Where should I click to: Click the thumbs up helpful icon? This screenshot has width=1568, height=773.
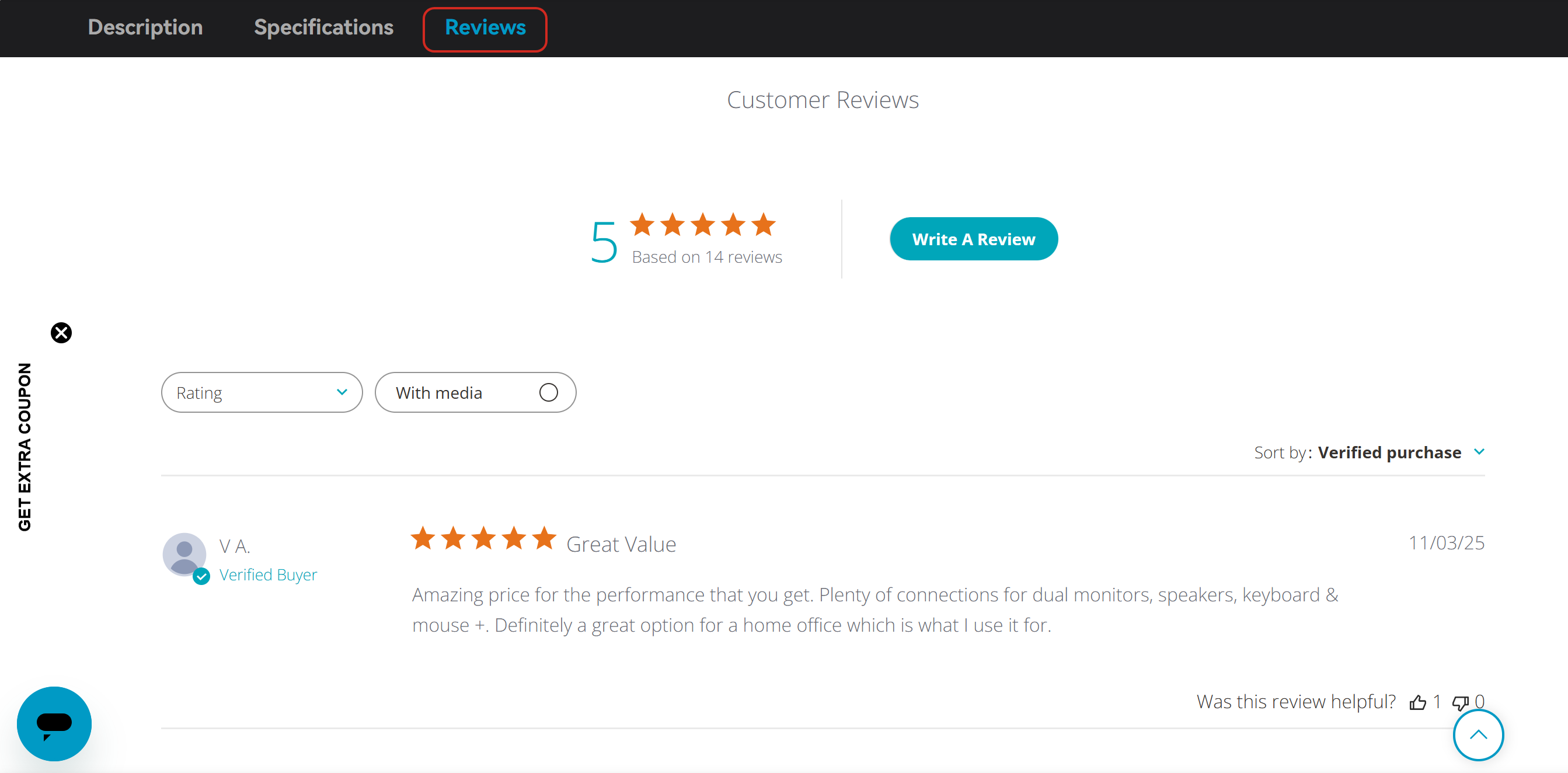(1417, 702)
